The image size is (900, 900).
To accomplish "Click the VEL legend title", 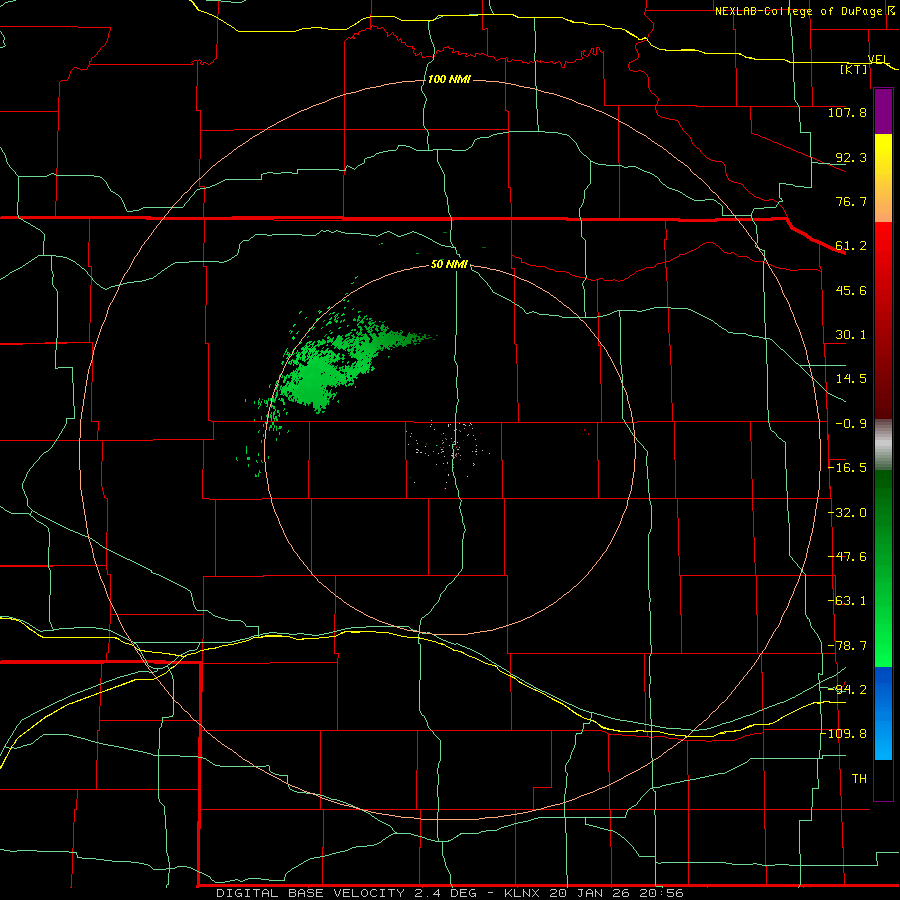I will click(x=878, y=59).
